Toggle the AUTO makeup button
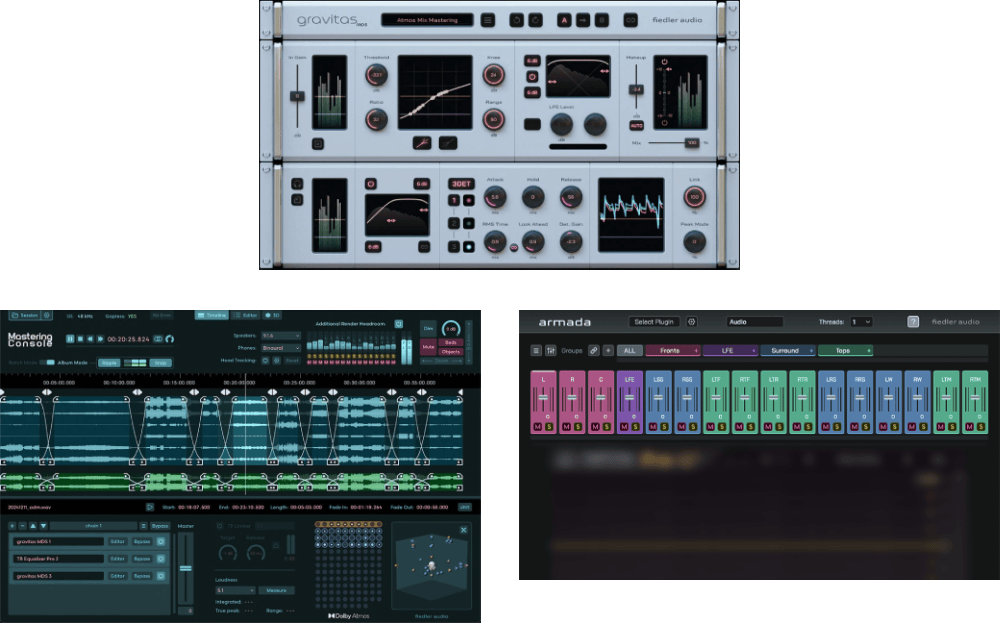This screenshot has height=623, width=1000. (636, 126)
